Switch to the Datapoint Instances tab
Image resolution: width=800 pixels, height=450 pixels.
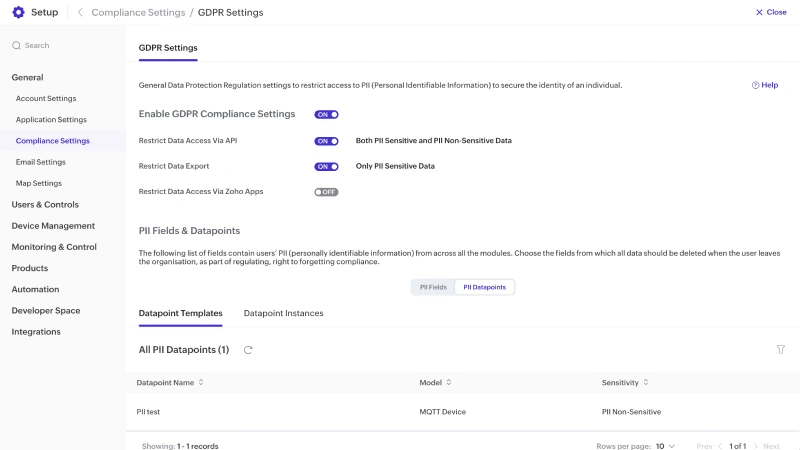pos(283,313)
